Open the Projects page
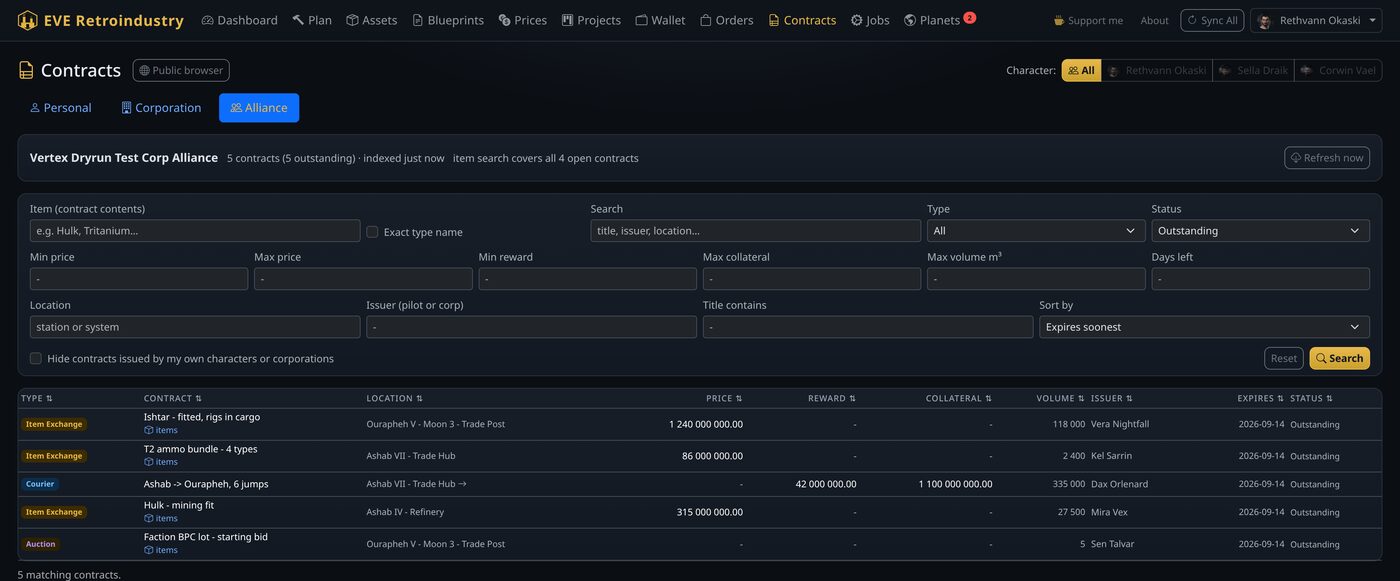Image resolution: width=1400 pixels, height=581 pixels. [x=591, y=20]
